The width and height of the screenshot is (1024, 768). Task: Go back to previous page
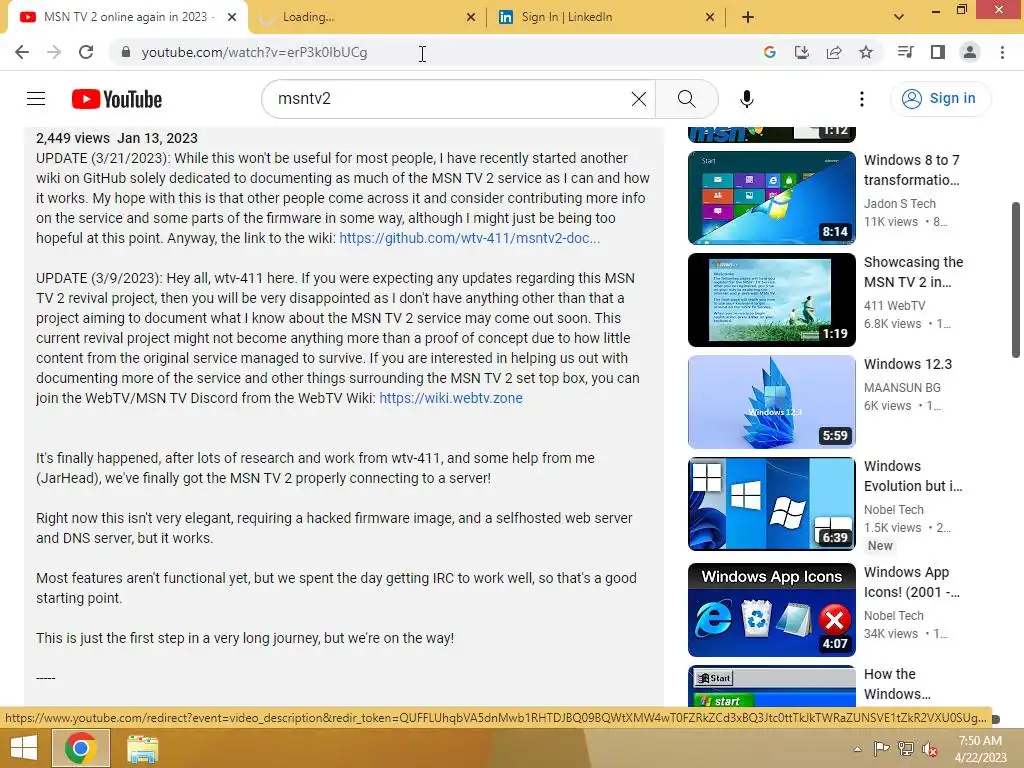22,52
